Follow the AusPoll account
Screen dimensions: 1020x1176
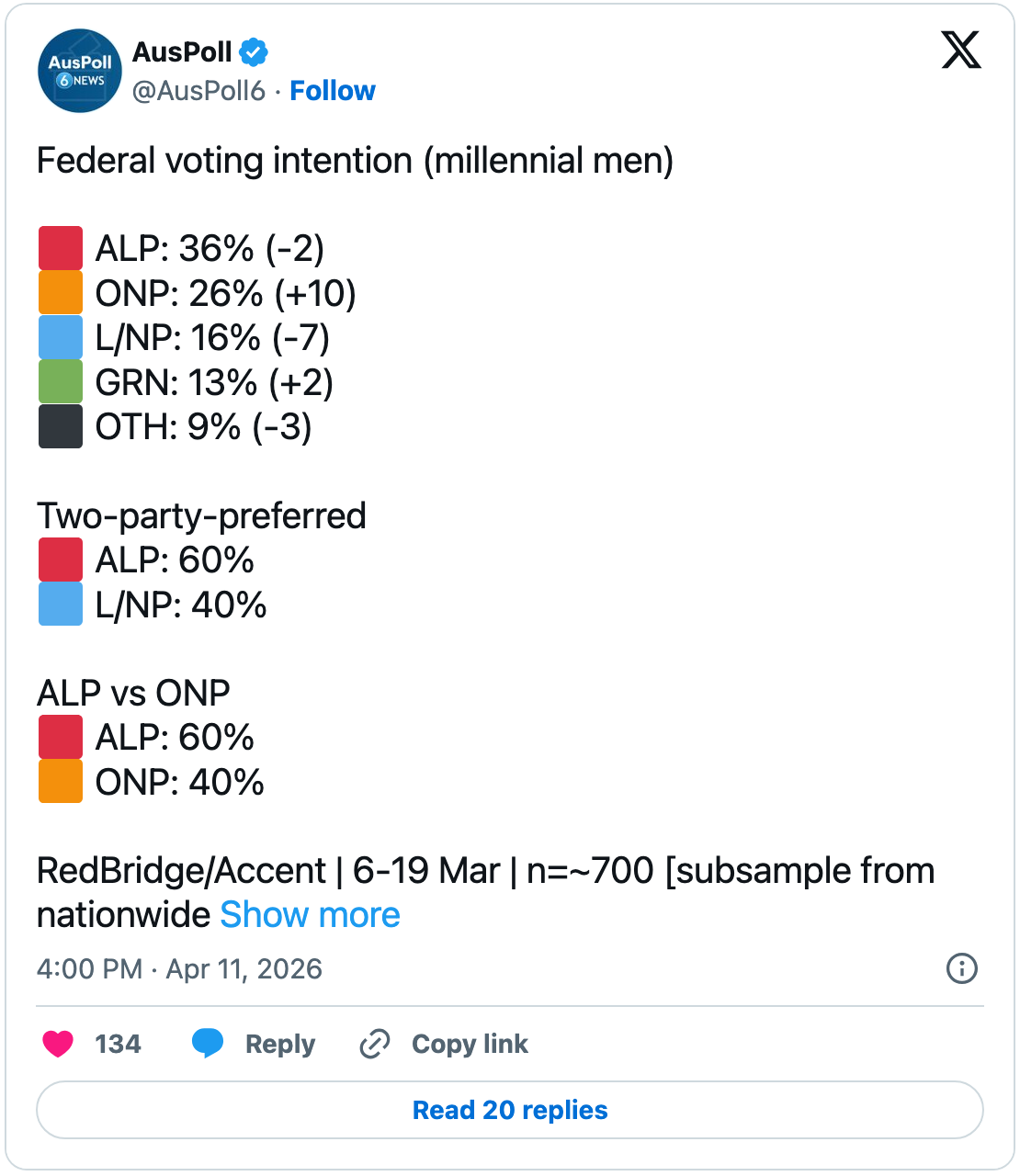pos(332,91)
